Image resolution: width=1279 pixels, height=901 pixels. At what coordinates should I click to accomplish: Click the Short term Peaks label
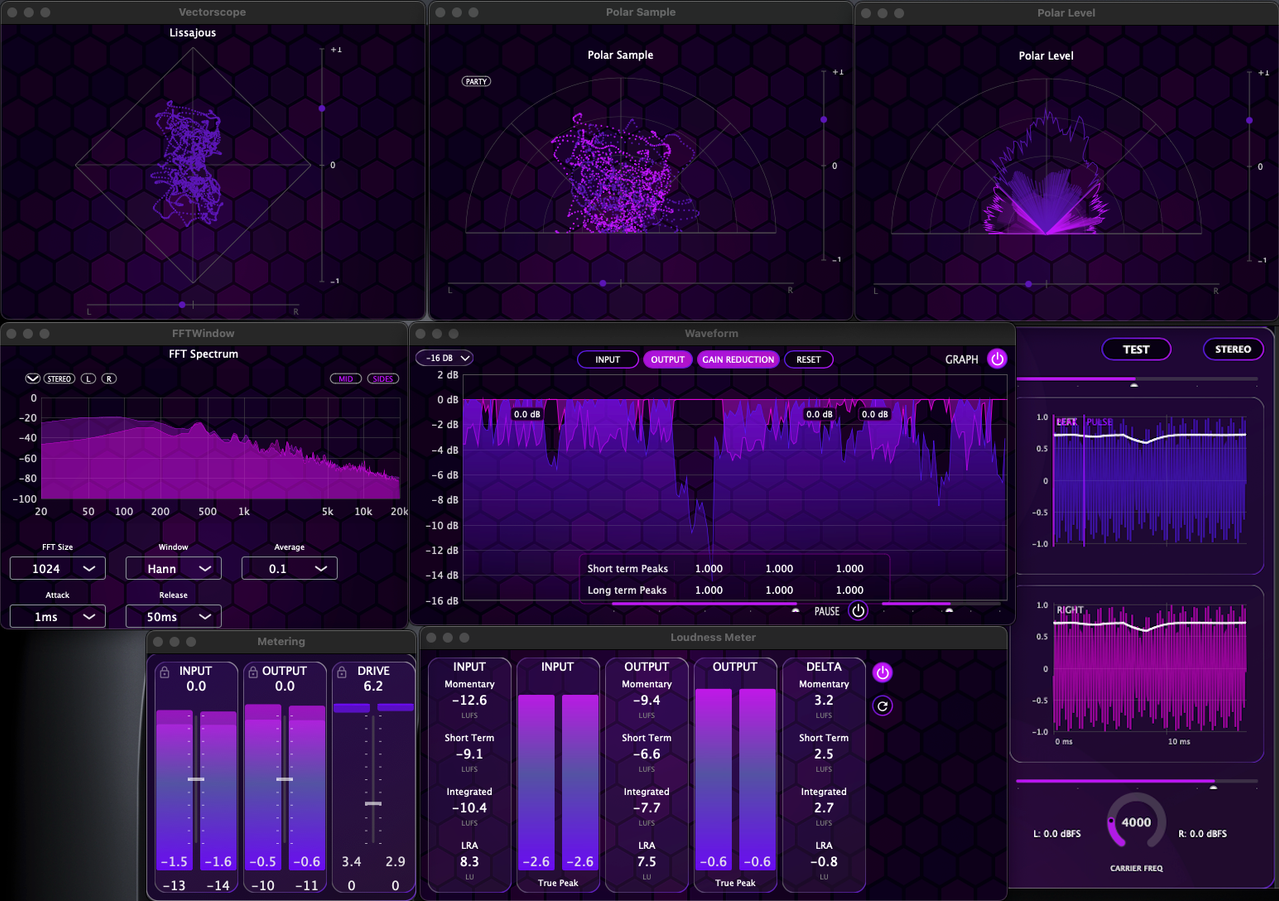click(x=627, y=568)
